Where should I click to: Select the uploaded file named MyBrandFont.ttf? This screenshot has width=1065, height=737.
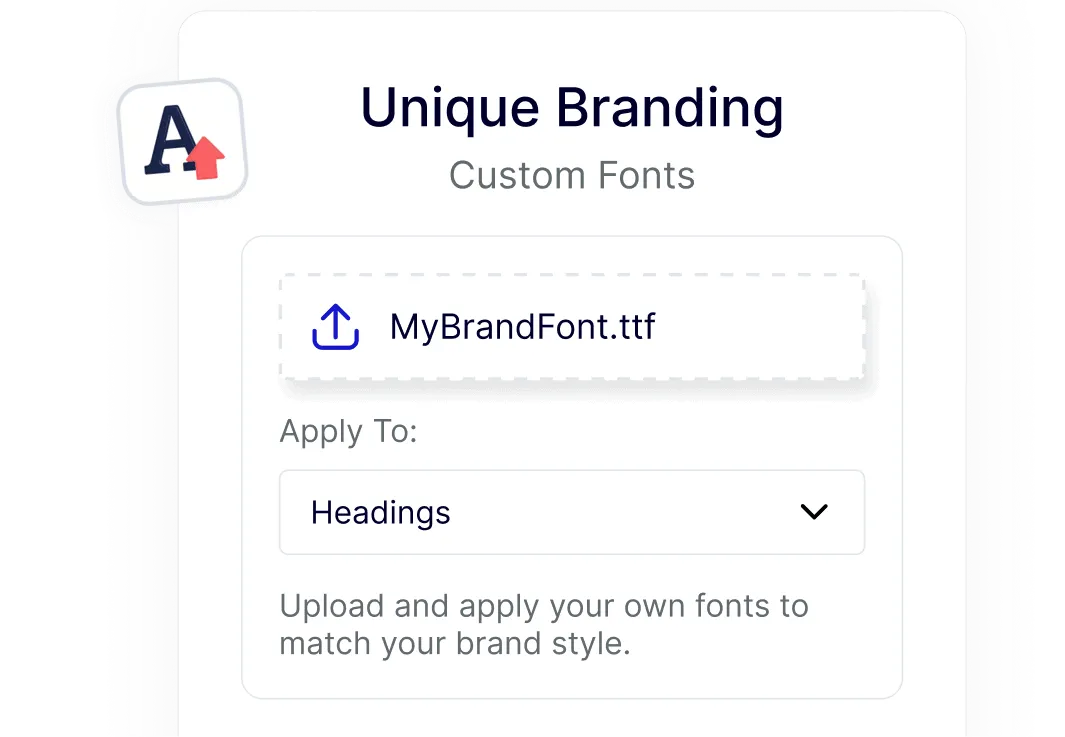[x=524, y=326]
